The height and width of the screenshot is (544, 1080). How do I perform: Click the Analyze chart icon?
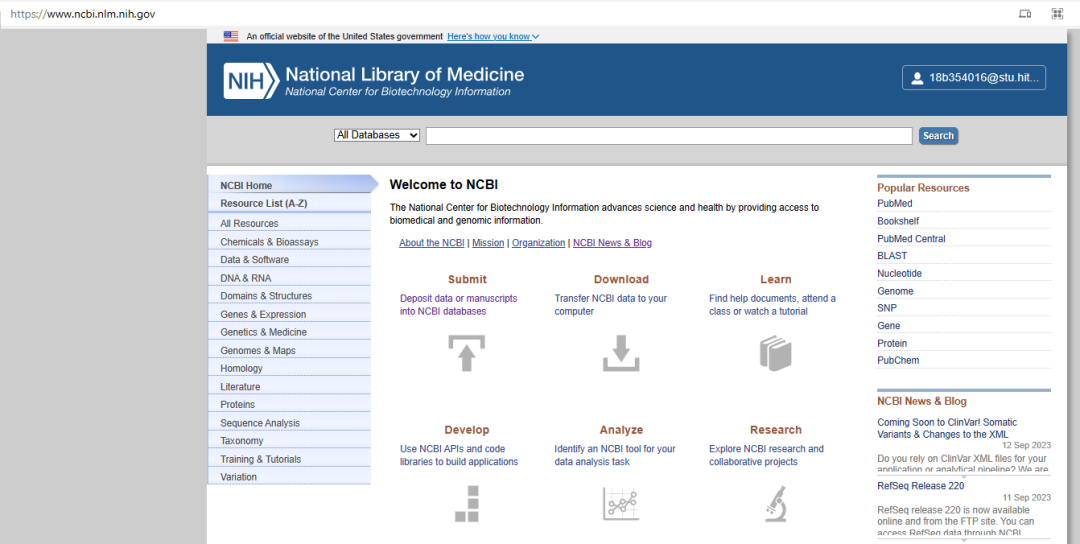pyautogui.click(x=621, y=503)
